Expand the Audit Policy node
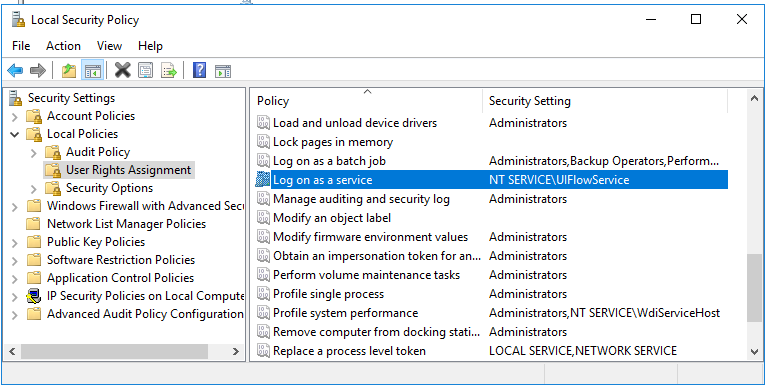The width and height of the screenshot is (766, 385). point(34,153)
